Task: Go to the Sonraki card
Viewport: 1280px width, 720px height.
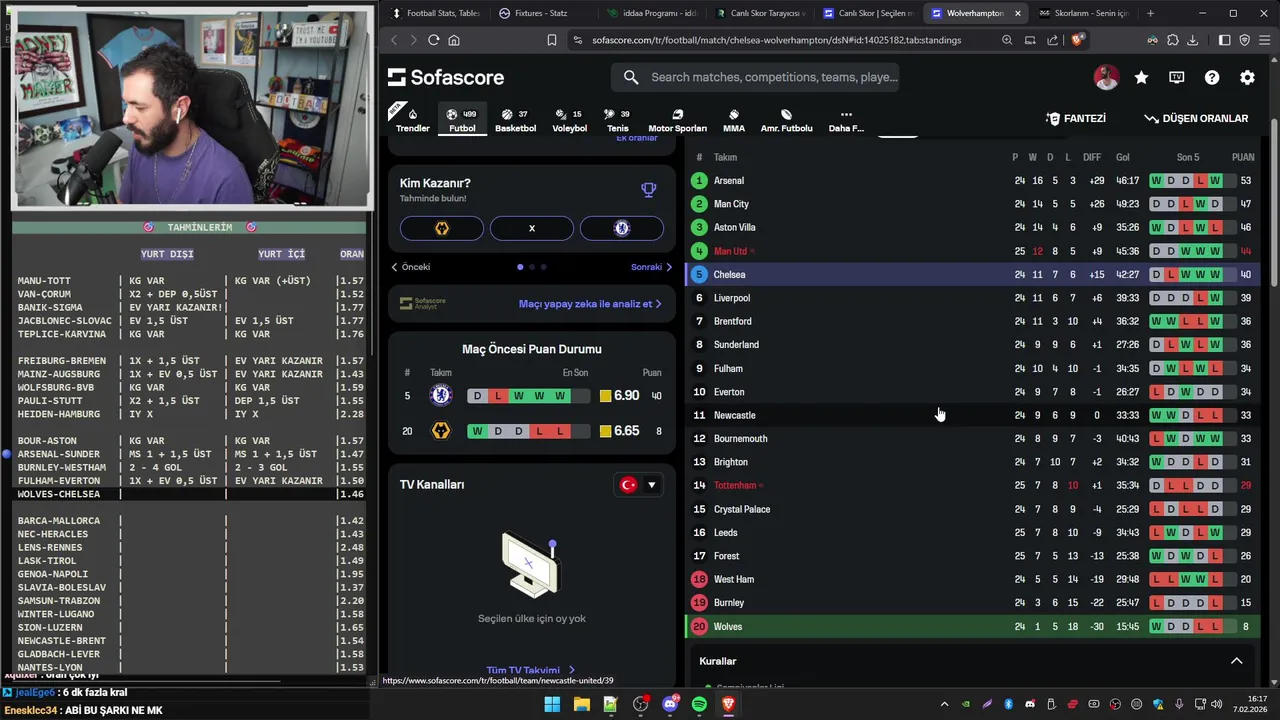Action: click(x=652, y=267)
